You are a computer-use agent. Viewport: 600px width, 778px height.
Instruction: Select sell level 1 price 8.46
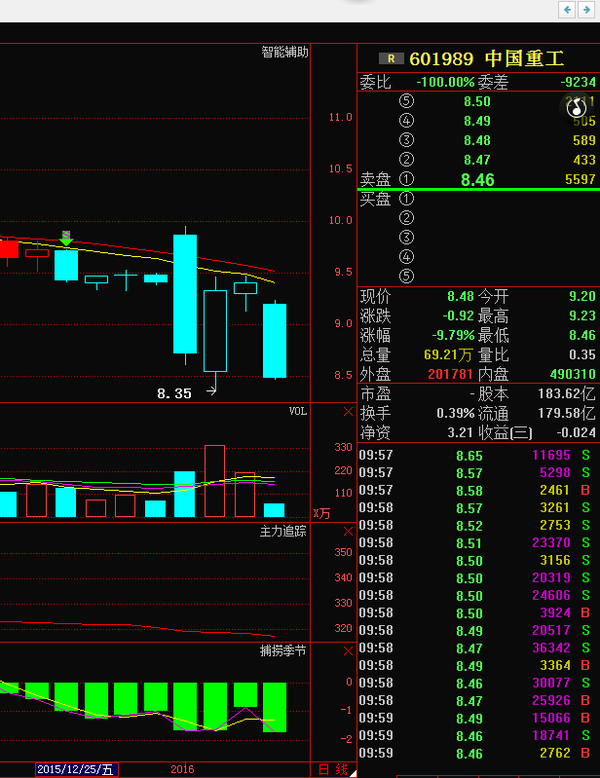477,180
